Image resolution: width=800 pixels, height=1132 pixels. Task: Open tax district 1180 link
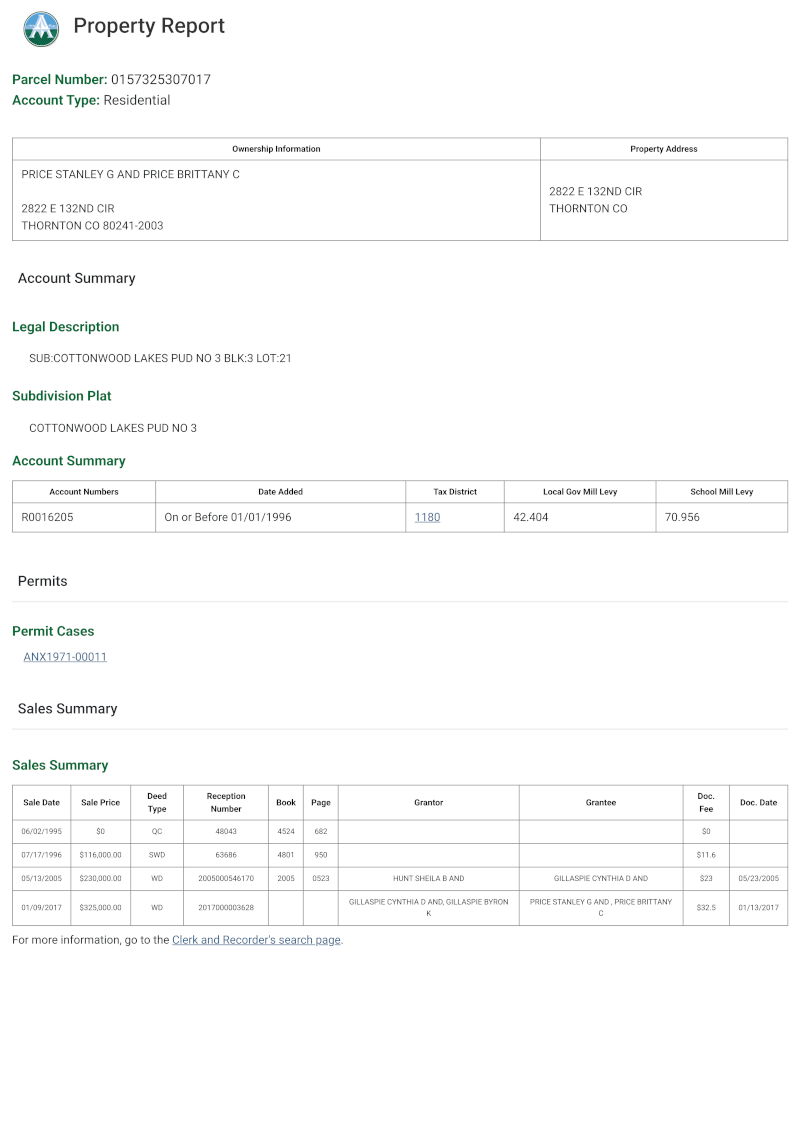(427, 517)
